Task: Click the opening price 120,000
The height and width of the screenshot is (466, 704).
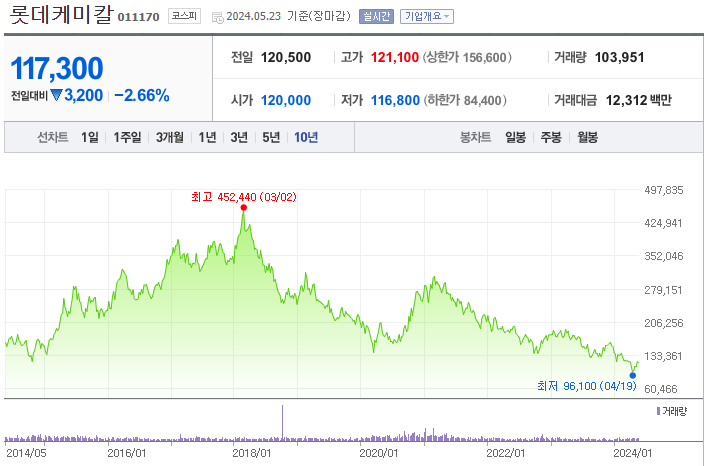Action: pyautogui.click(x=286, y=100)
